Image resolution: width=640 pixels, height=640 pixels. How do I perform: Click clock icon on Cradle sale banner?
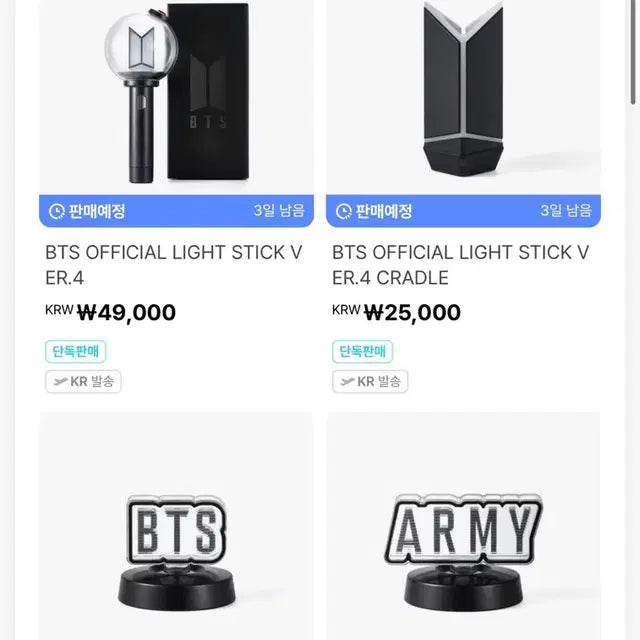pos(344,211)
